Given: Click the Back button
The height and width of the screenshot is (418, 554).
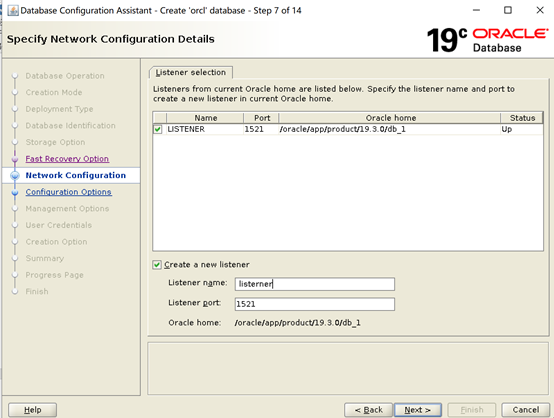Looking at the screenshot, I should 368,410.
